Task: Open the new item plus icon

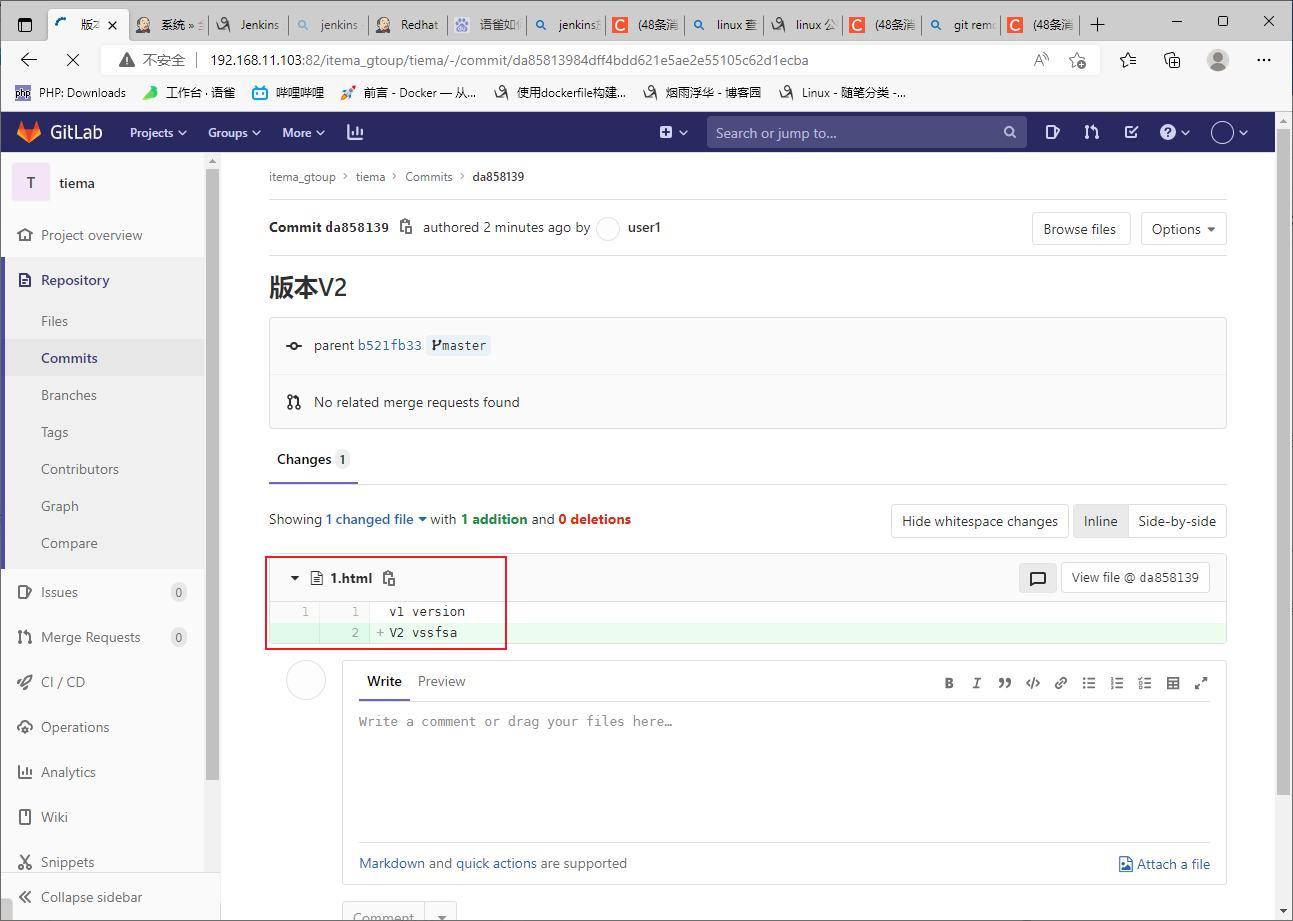Action: point(674,133)
